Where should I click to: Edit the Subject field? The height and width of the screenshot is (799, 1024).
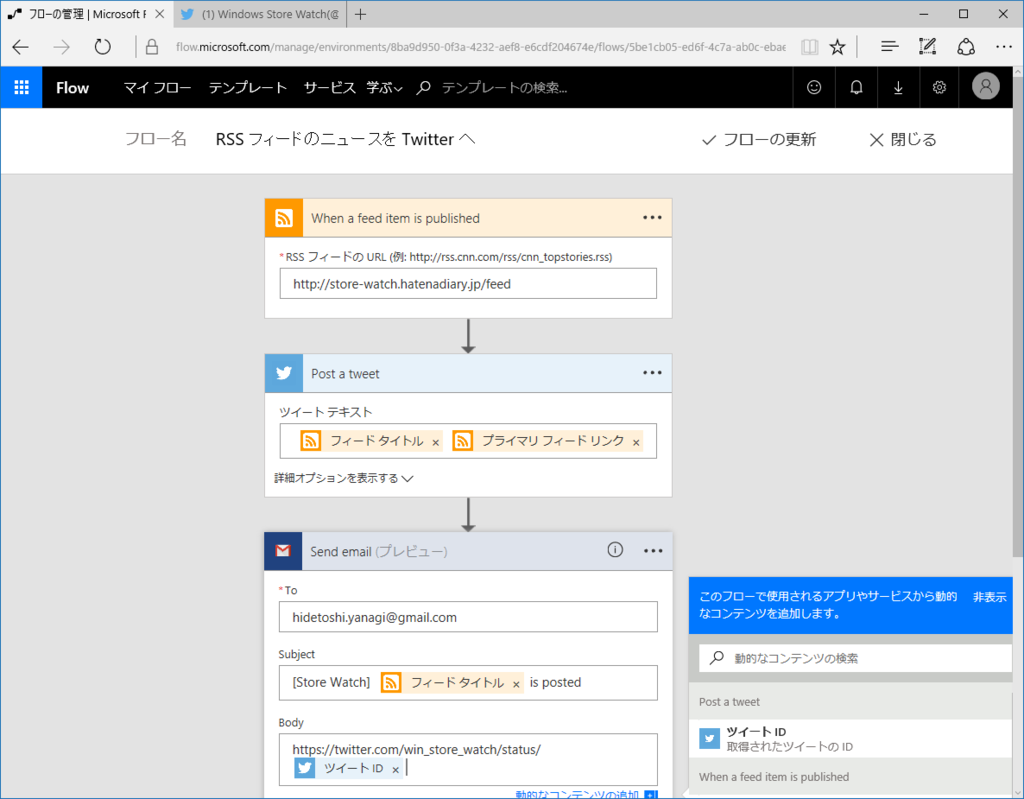click(x=468, y=683)
